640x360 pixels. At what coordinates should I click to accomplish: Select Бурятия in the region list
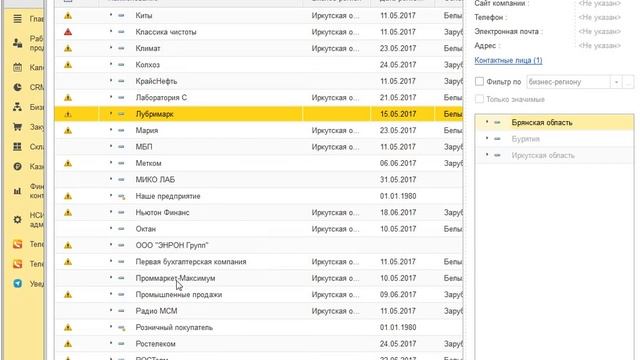(526, 139)
